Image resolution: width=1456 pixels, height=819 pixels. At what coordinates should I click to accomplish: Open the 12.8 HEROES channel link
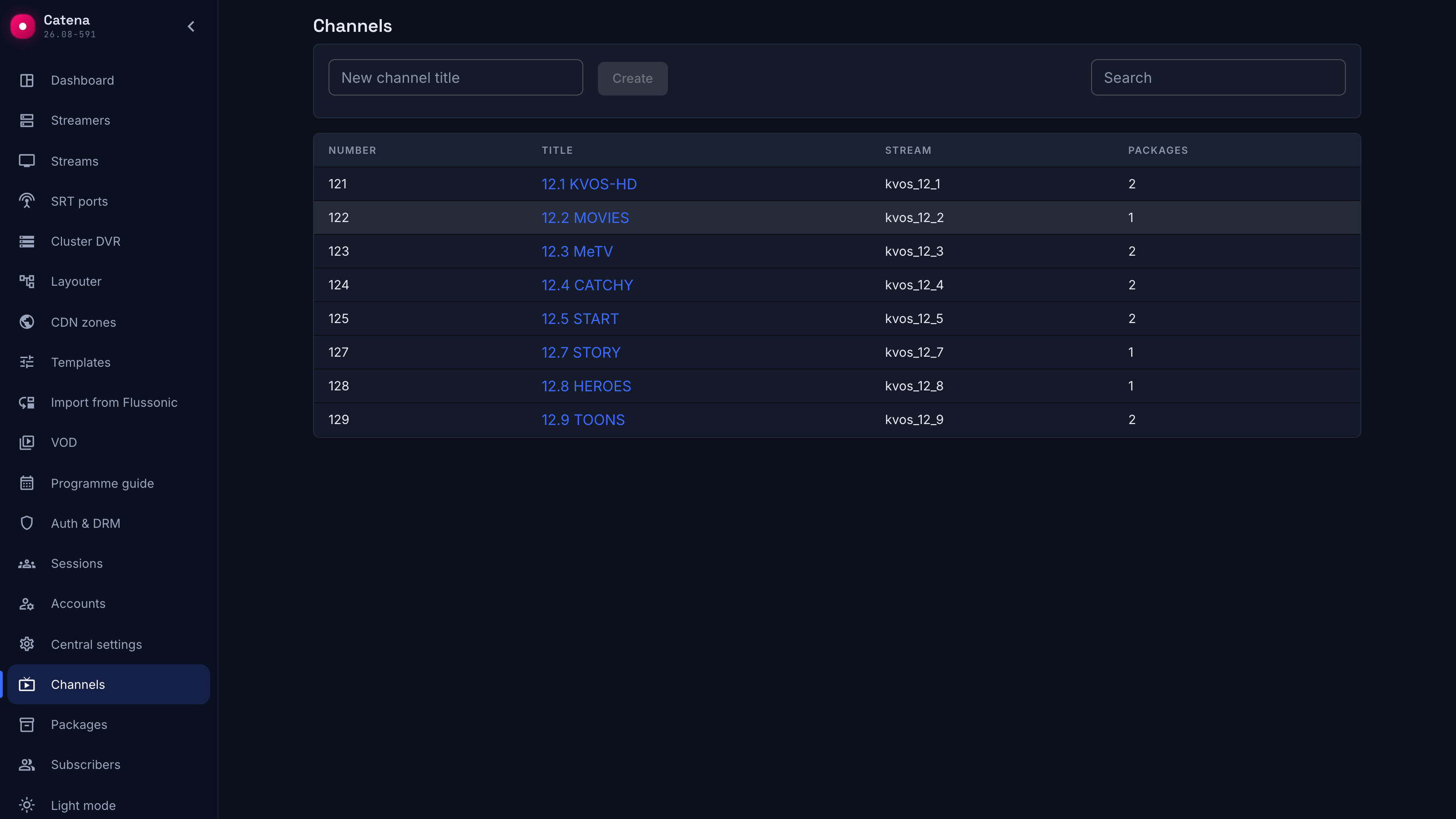(x=586, y=386)
